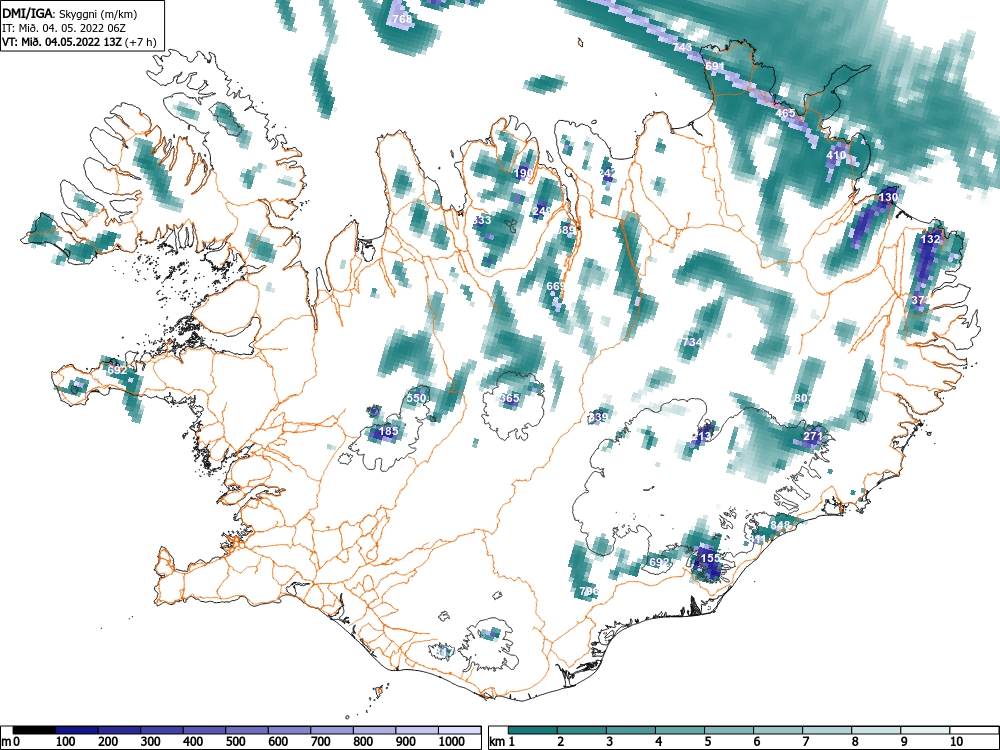1000x750 pixels.
Task: Select the 4–5 km teal legend swatch
Action: (680, 730)
